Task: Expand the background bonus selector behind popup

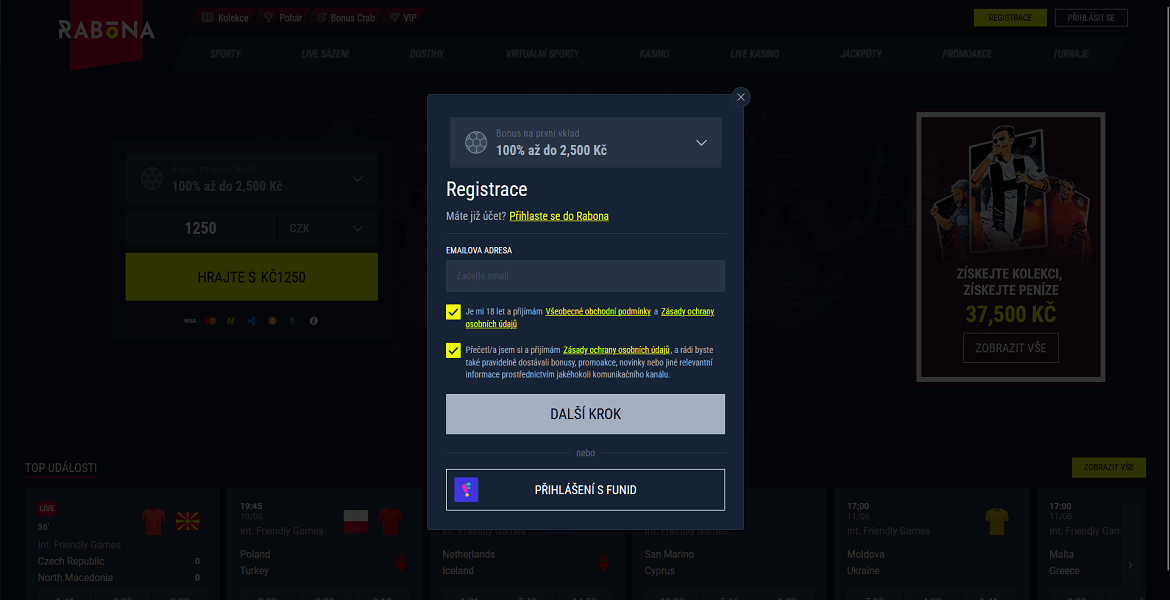Action: (357, 179)
